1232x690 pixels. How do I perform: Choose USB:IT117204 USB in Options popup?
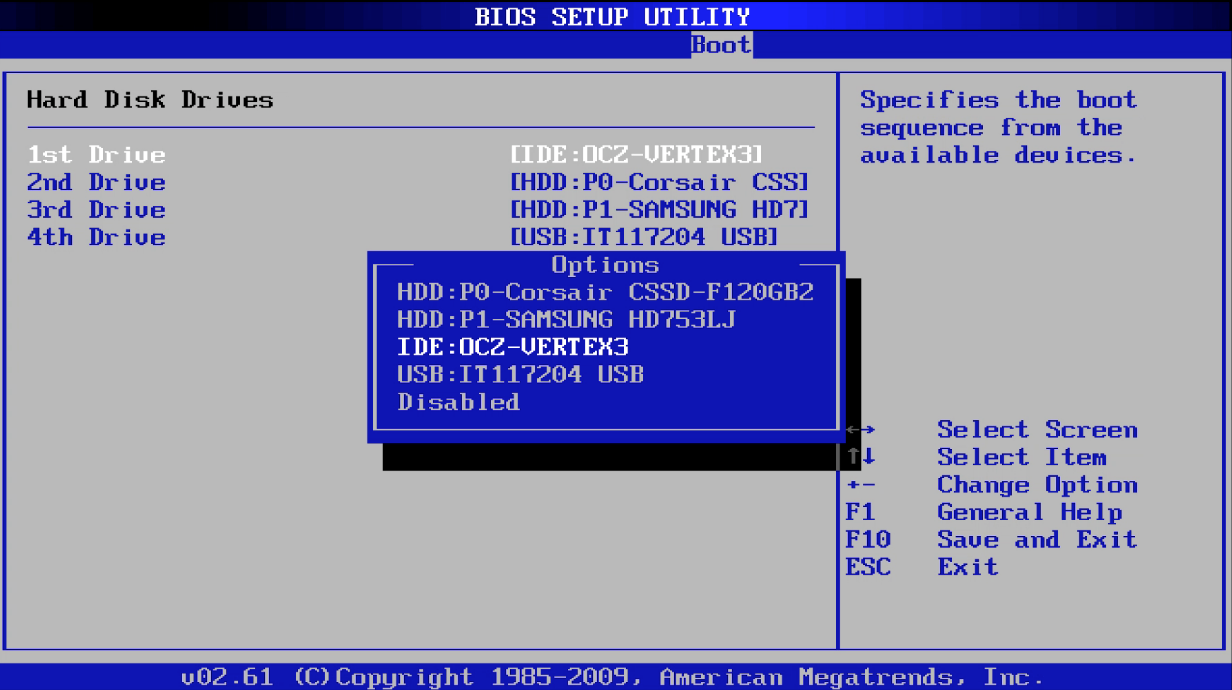click(520, 375)
